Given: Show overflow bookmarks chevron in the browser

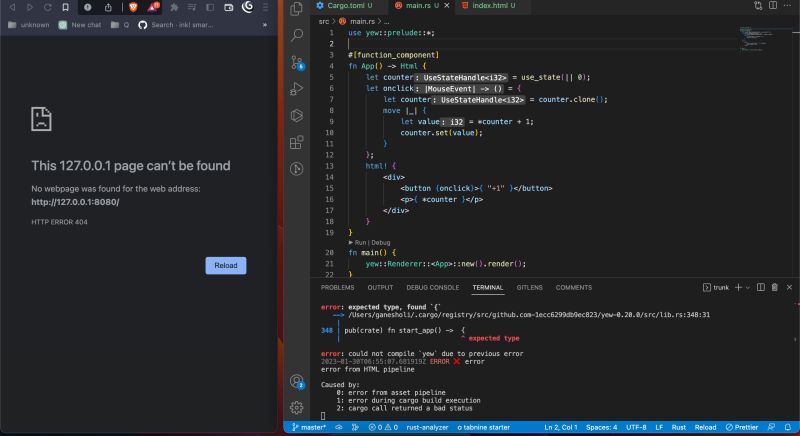Looking at the screenshot, I should (264, 24).
